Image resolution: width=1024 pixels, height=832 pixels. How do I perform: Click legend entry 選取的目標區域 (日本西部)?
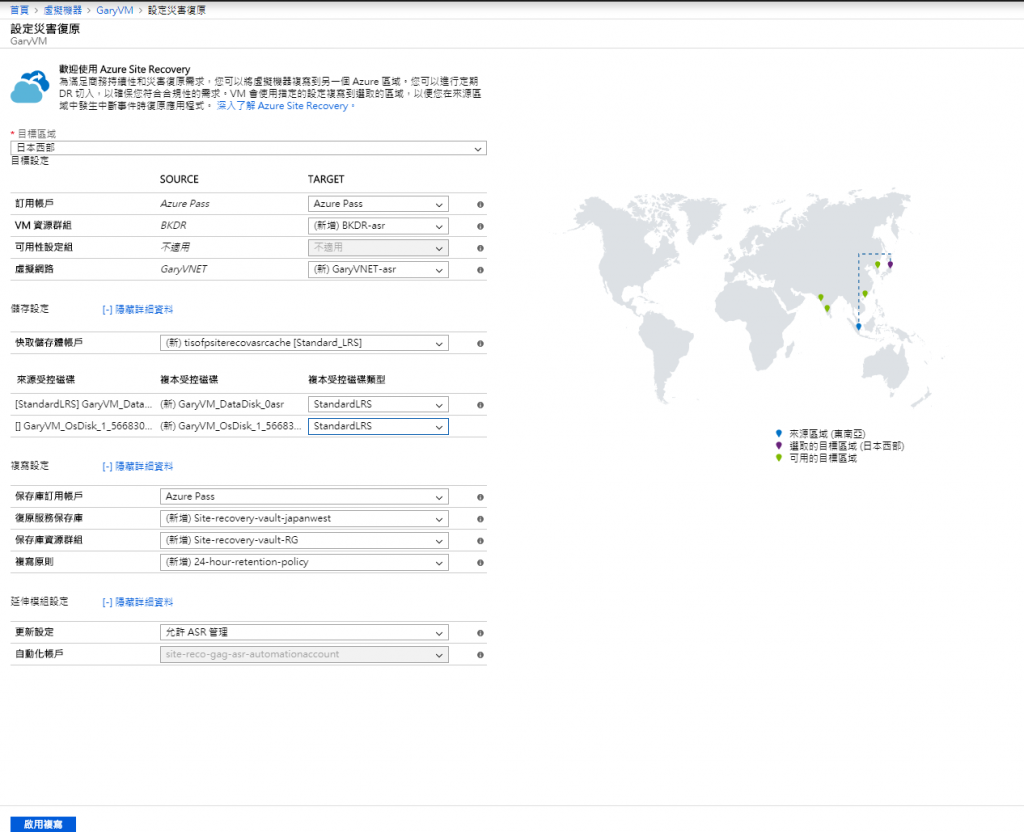coord(846,446)
